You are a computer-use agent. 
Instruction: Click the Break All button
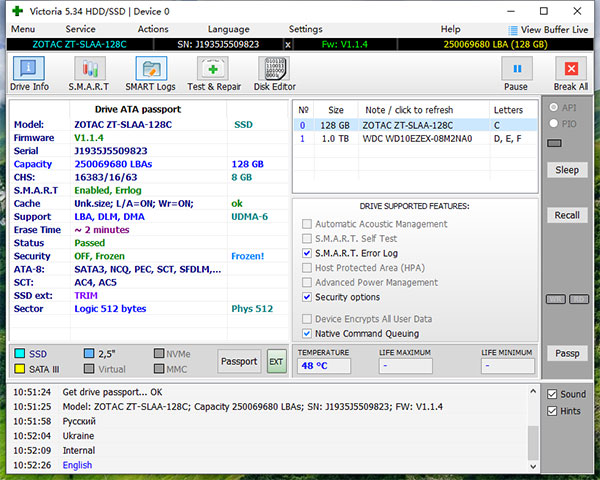571,74
